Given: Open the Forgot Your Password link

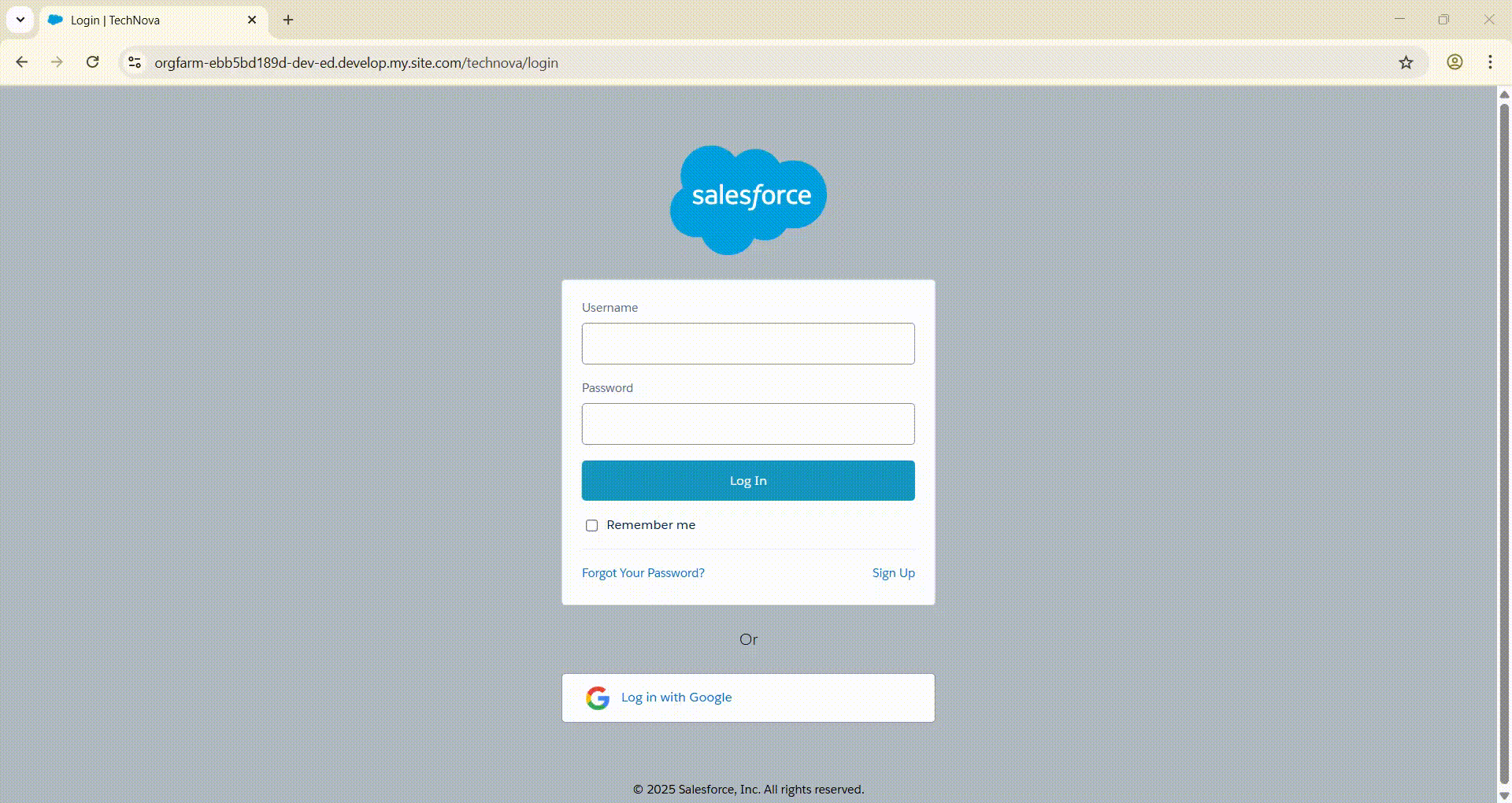Looking at the screenshot, I should (x=643, y=573).
